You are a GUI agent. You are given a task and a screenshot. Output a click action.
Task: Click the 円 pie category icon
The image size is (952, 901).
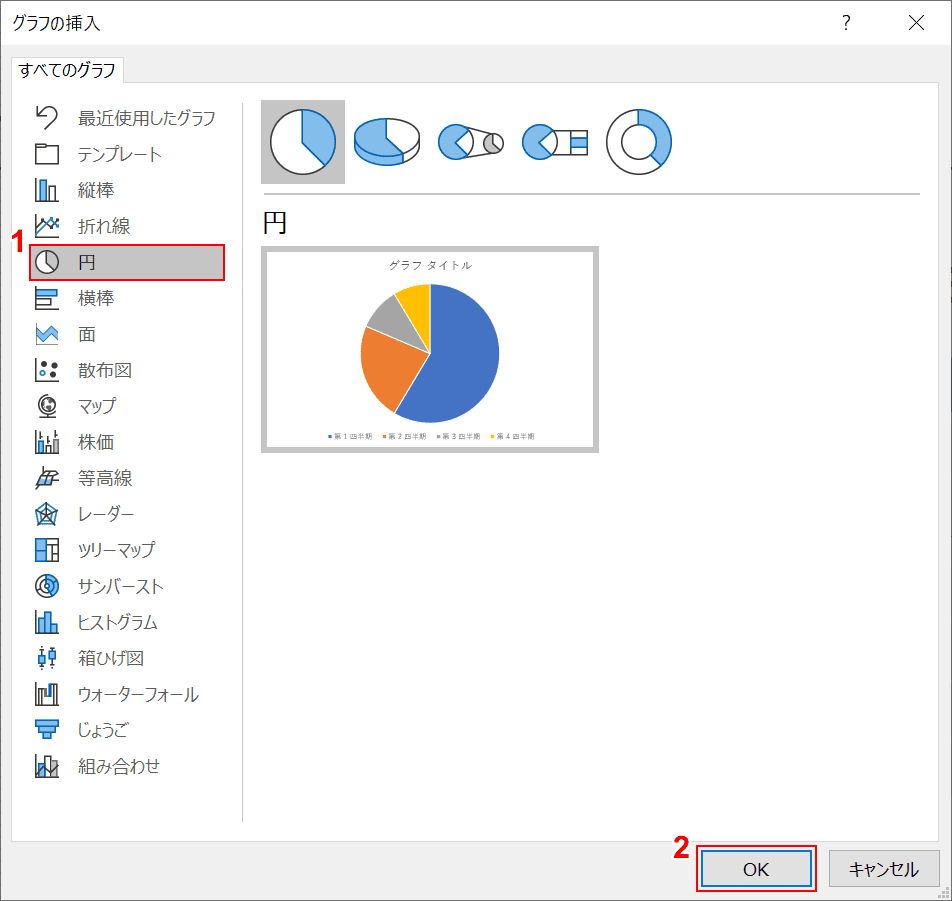(47, 262)
